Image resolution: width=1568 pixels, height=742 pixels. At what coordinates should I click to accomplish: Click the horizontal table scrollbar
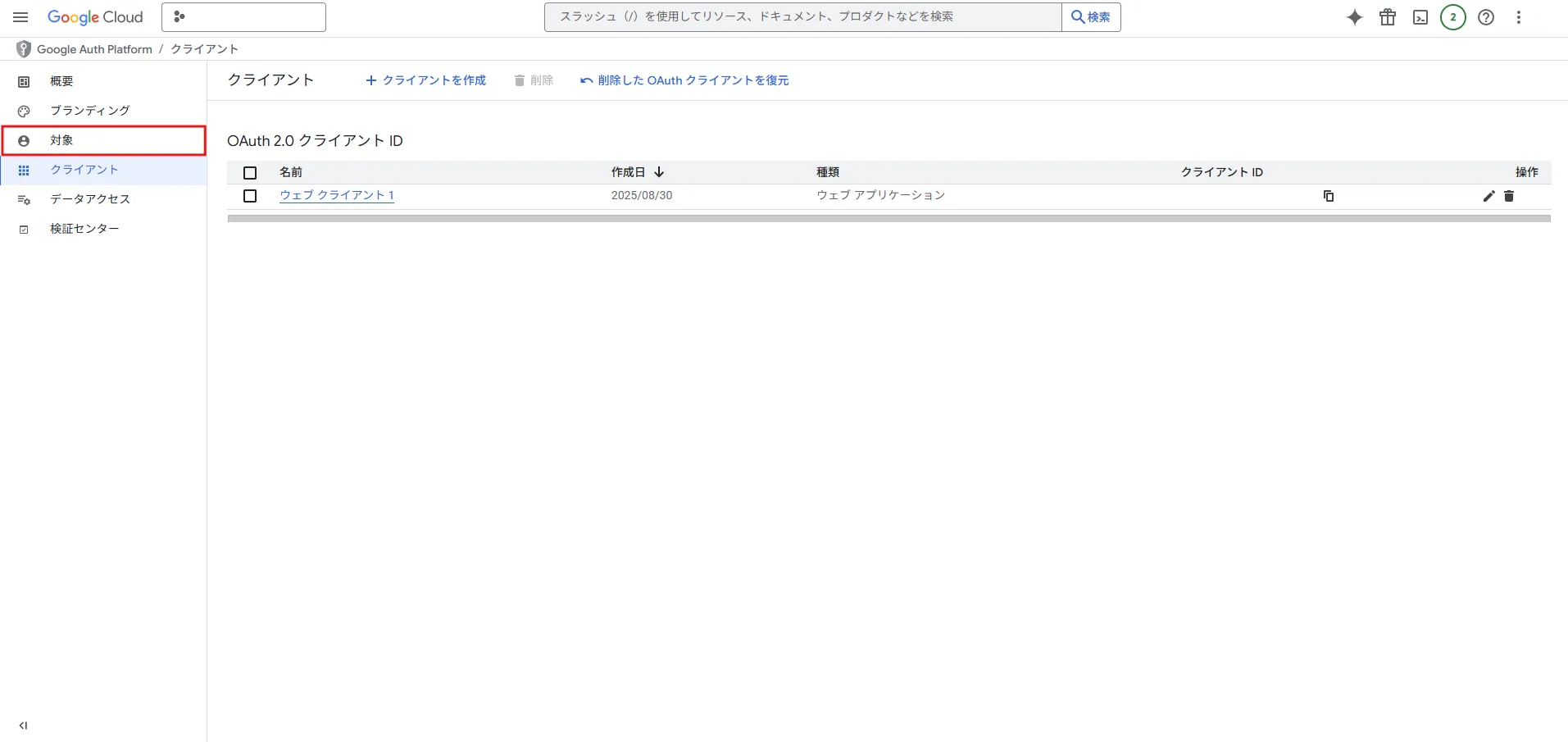pyautogui.click(x=889, y=219)
